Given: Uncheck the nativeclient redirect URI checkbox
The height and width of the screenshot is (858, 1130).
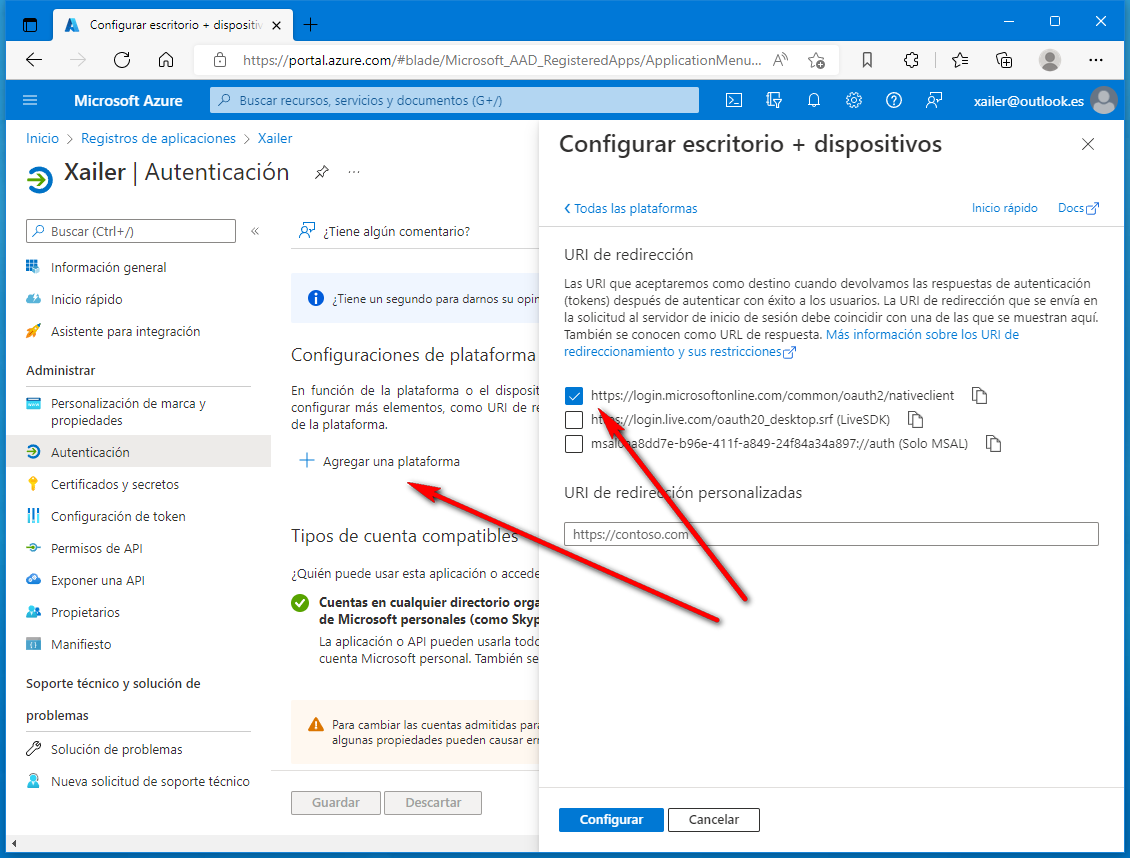Looking at the screenshot, I should click(574, 396).
